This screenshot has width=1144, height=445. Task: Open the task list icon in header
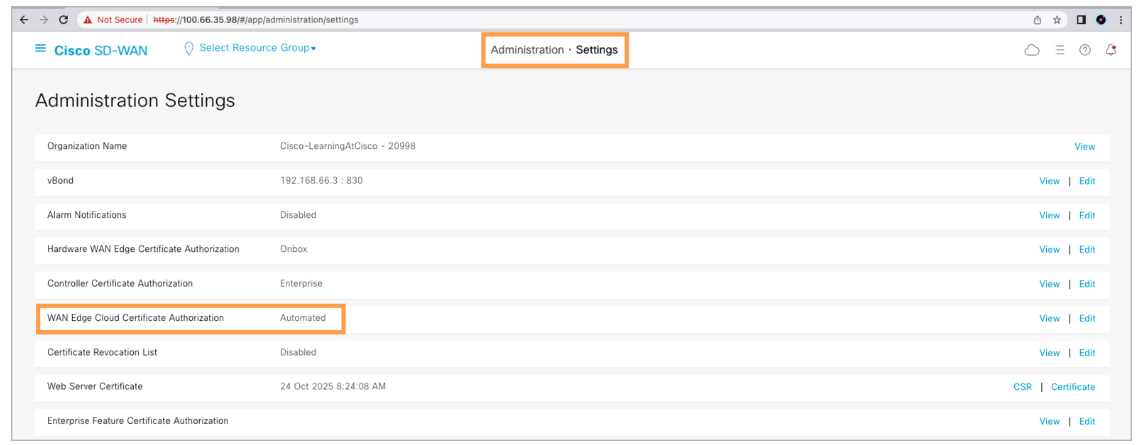click(1059, 50)
